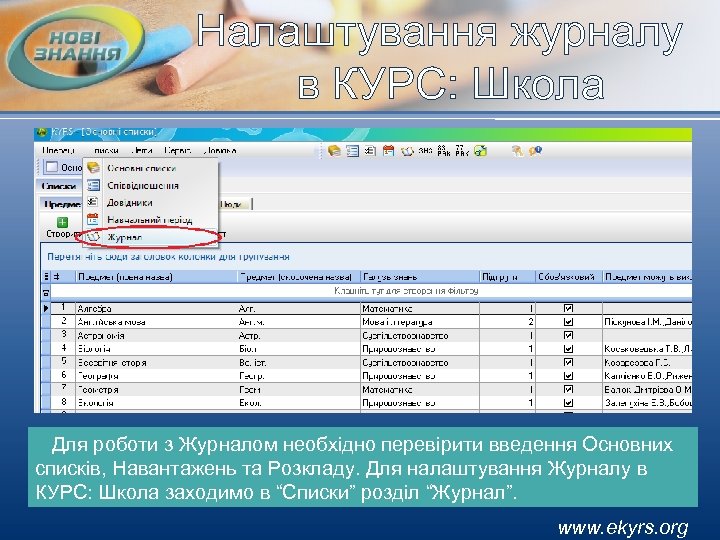
Task: Click Математика cell in Алгебра row
Action: pyautogui.click(x=420, y=309)
